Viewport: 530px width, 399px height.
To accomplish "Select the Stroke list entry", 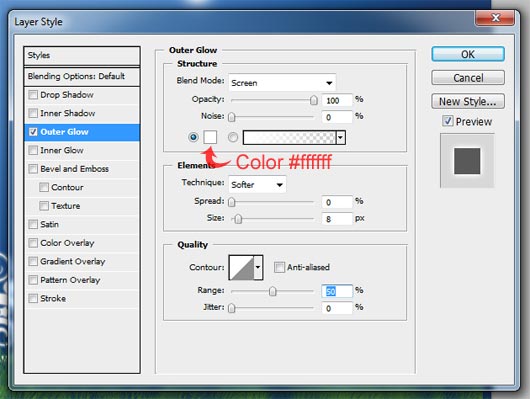I will (x=82, y=298).
